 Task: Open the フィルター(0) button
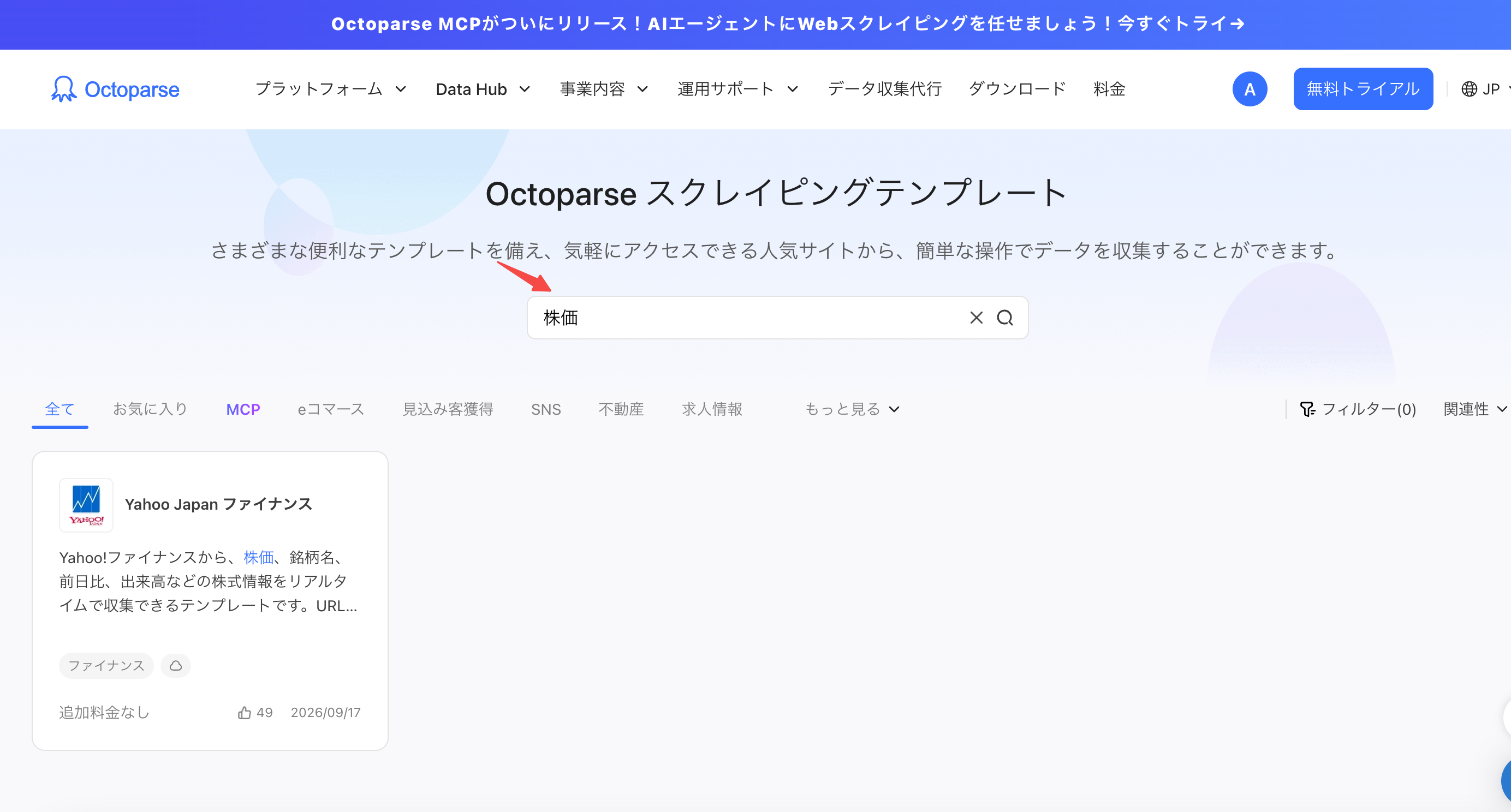[x=1358, y=409]
